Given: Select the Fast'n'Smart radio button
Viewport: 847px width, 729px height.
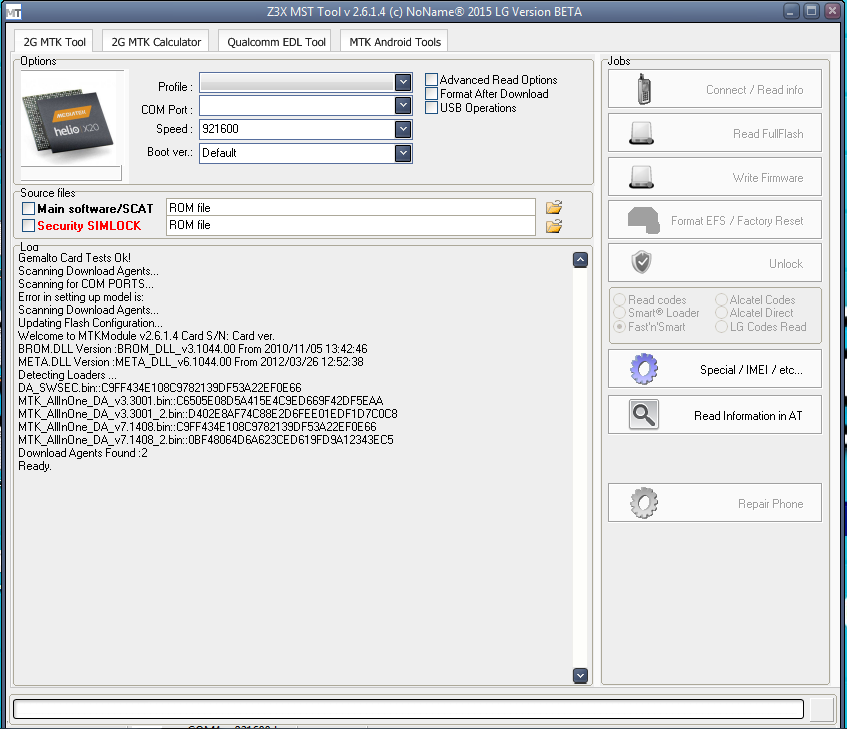Looking at the screenshot, I should coord(620,327).
